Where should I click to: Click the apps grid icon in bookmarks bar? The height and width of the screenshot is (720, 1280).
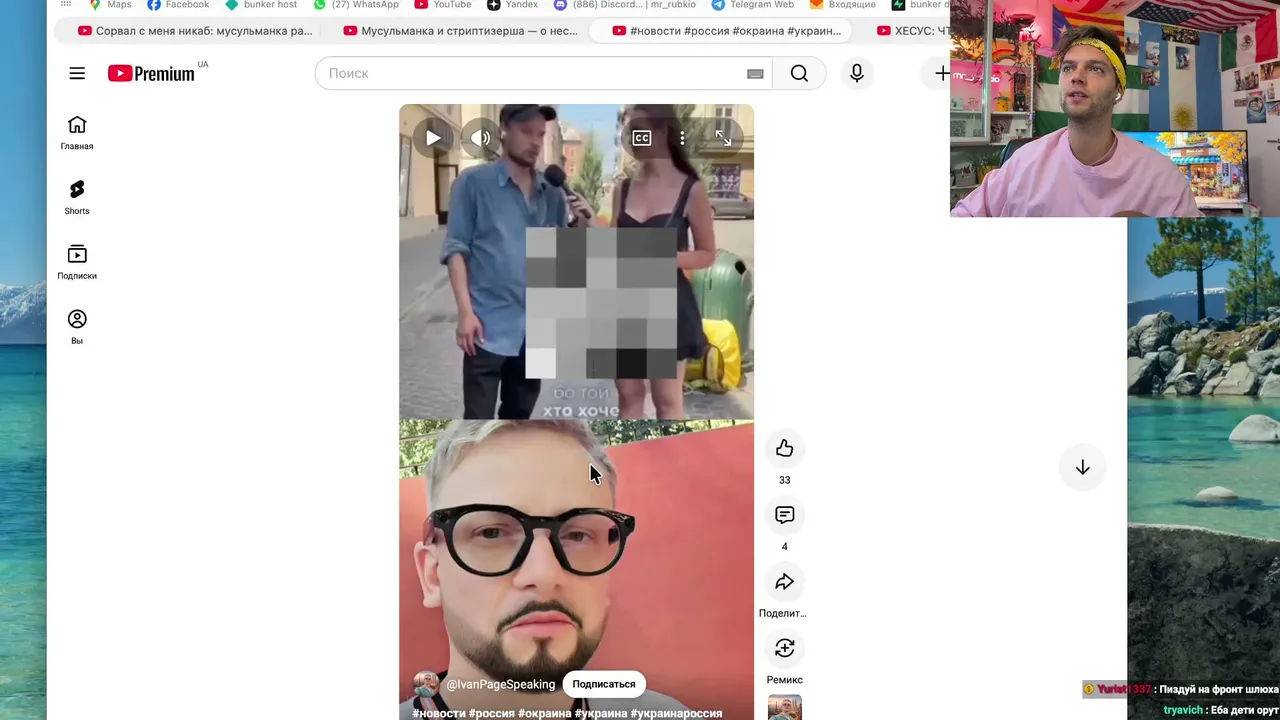tap(66, 4)
